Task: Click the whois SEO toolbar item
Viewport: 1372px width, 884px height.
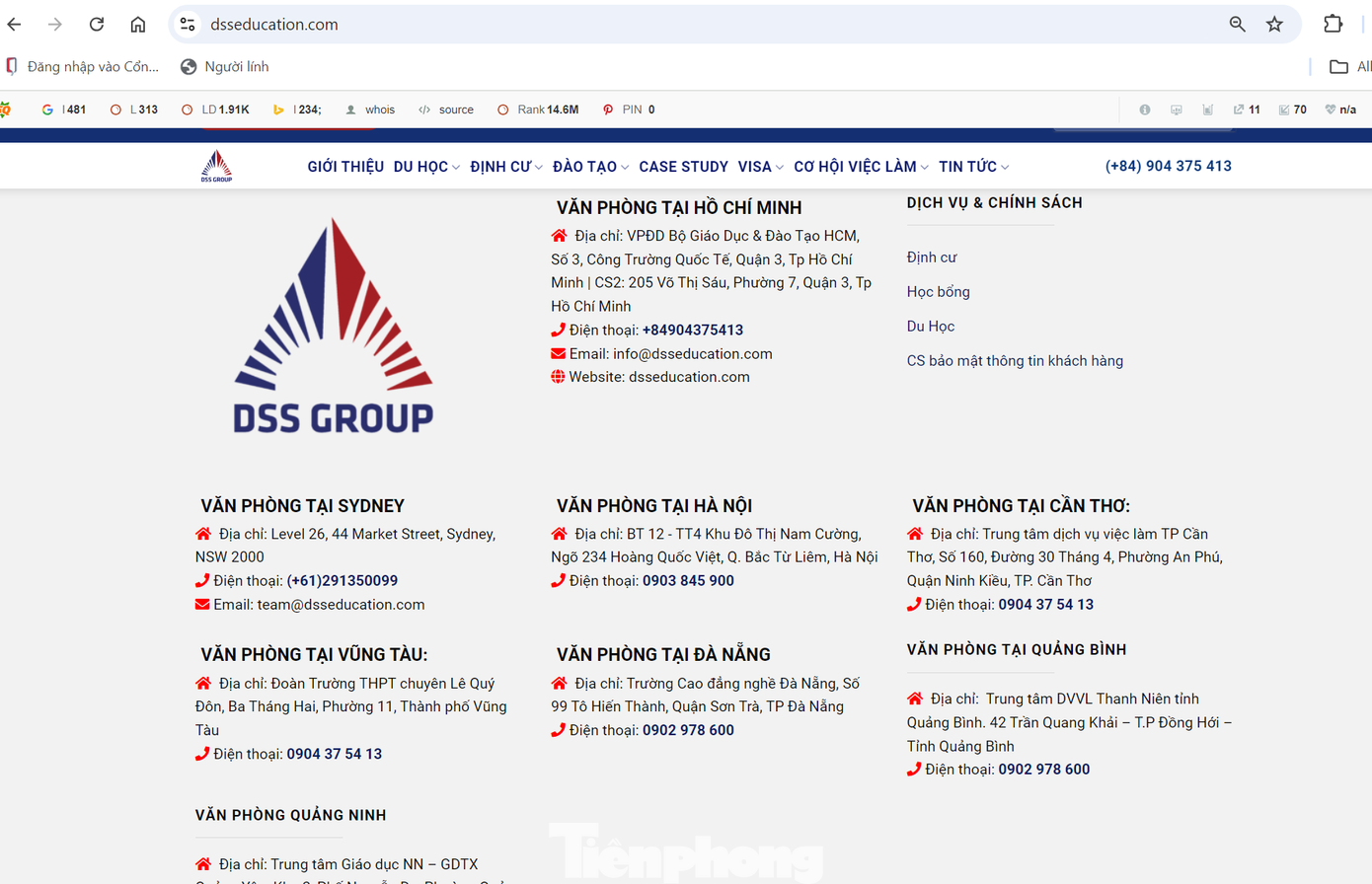Action: pyautogui.click(x=370, y=110)
